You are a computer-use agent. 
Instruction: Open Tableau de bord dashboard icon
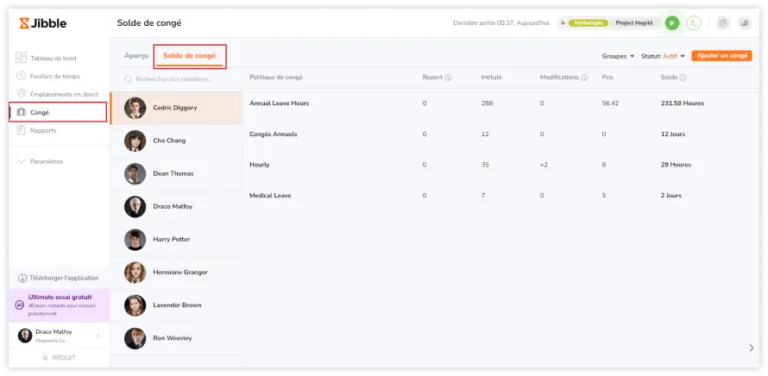point(21,58)
